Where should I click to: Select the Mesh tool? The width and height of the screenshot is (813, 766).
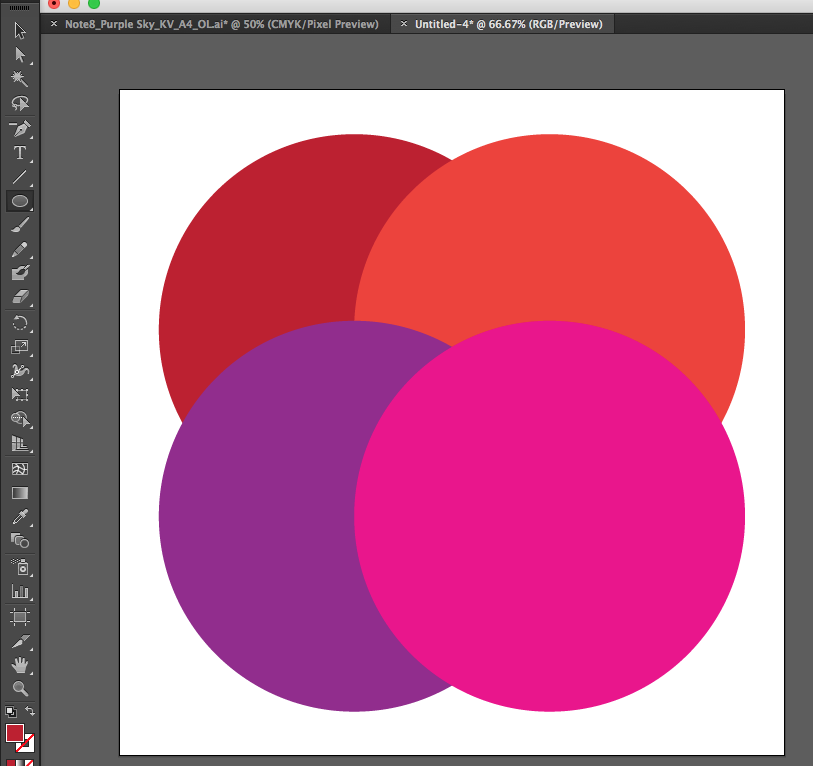click(x=20, y=469)
